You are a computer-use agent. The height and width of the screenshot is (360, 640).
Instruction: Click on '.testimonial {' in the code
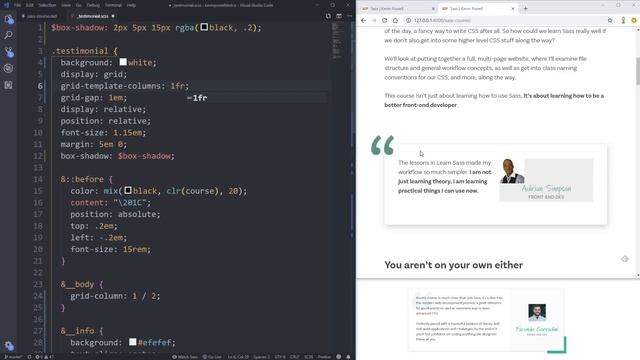coord(84,51)
